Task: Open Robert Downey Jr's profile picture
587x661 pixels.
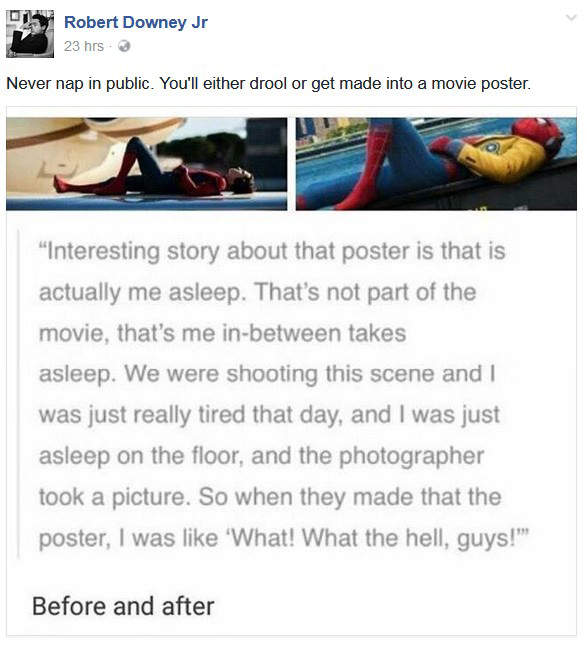Action: coord(30,34)
